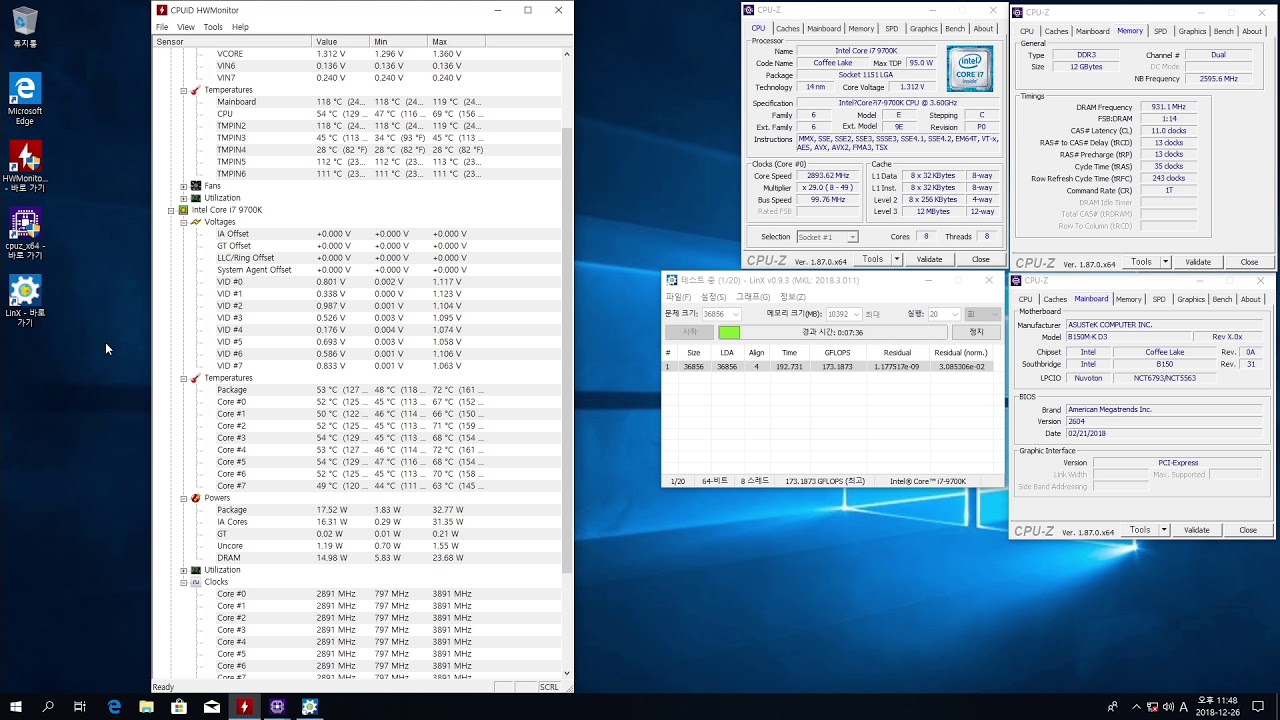Click the Intel Core i7 9700K chip icon
The width and height of the screenshot is (1280, 720).
click(184, 210)
